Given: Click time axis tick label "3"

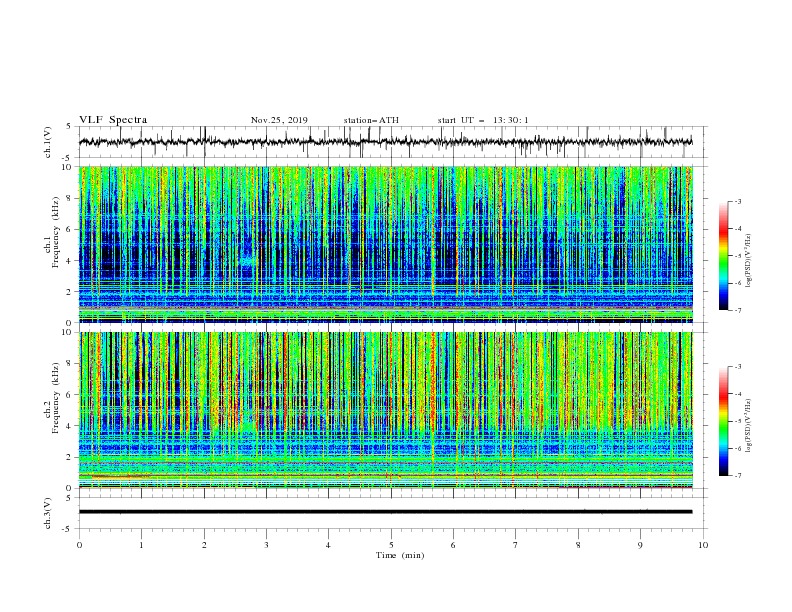Looking at the screenshot, I should coord(266,545).
